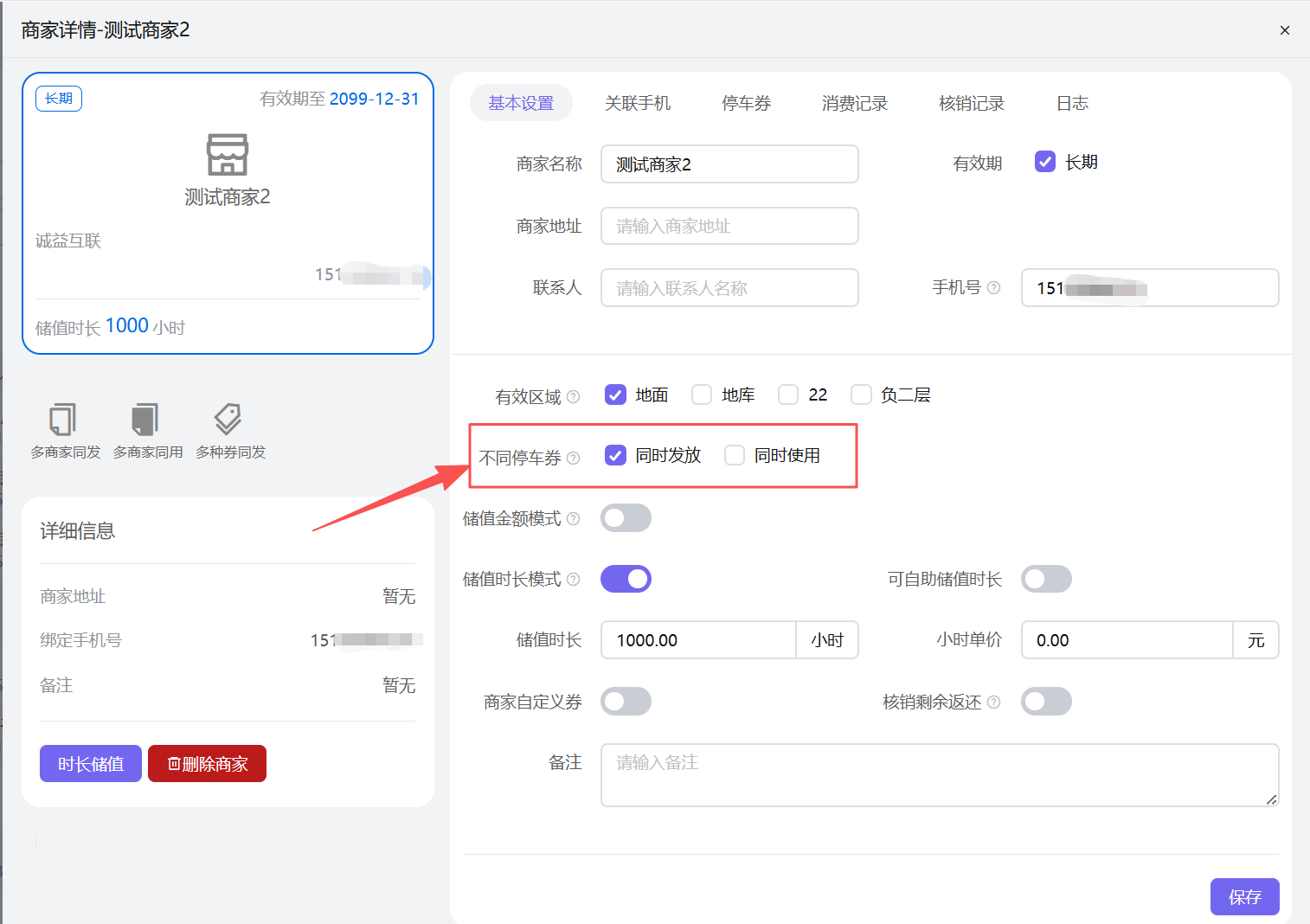This screenshot has height=924, width=1310.
Task: Enable the 同时使用 checkbox
Action: point(734,454)
